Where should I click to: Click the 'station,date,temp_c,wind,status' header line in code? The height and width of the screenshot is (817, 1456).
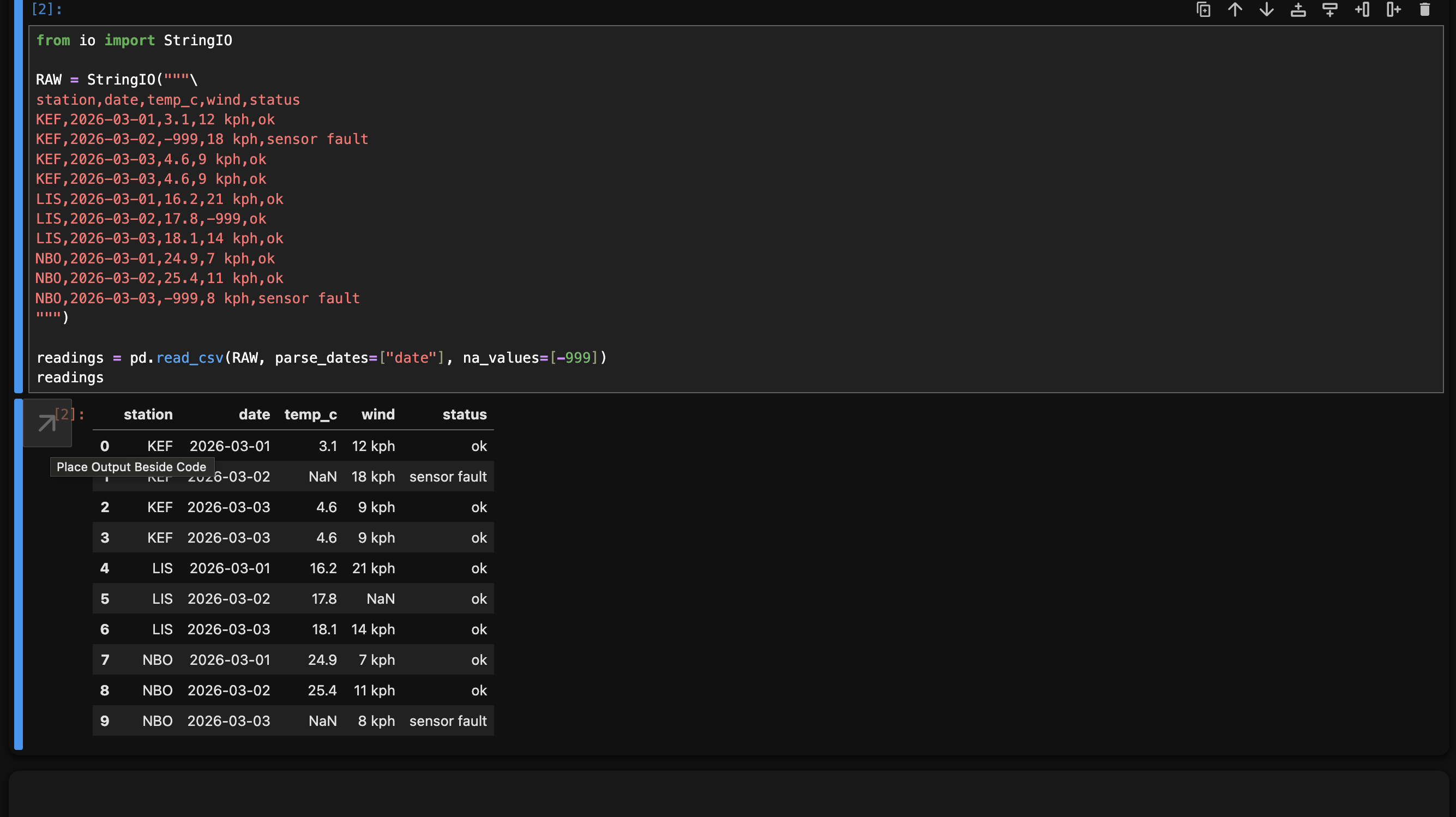tap(168, 100)
